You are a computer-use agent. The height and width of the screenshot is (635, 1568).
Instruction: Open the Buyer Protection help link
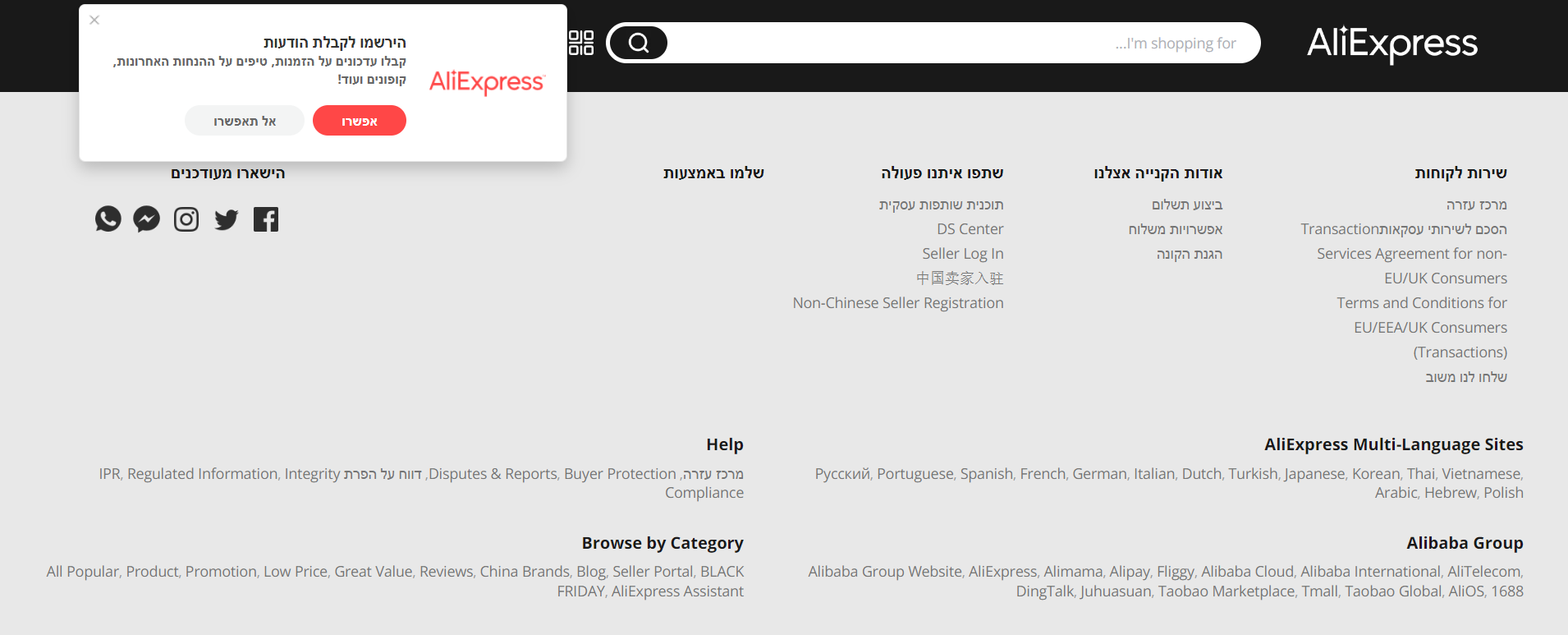click(620, 474)
